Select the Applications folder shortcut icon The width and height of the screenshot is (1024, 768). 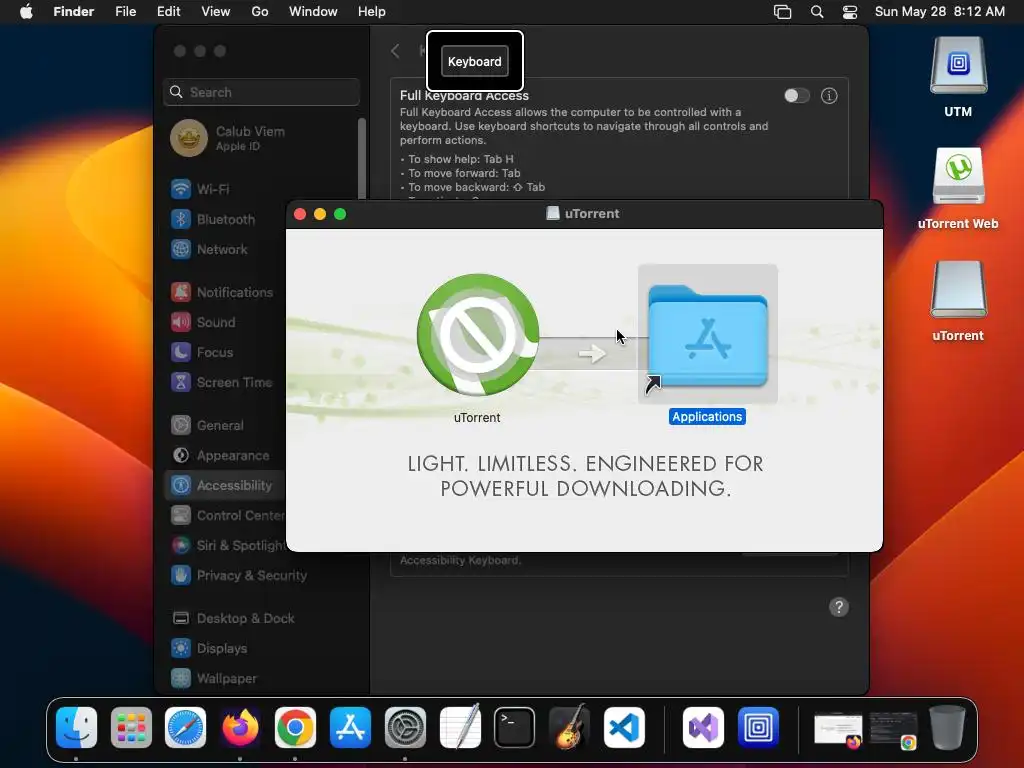[x=707, y=335]
